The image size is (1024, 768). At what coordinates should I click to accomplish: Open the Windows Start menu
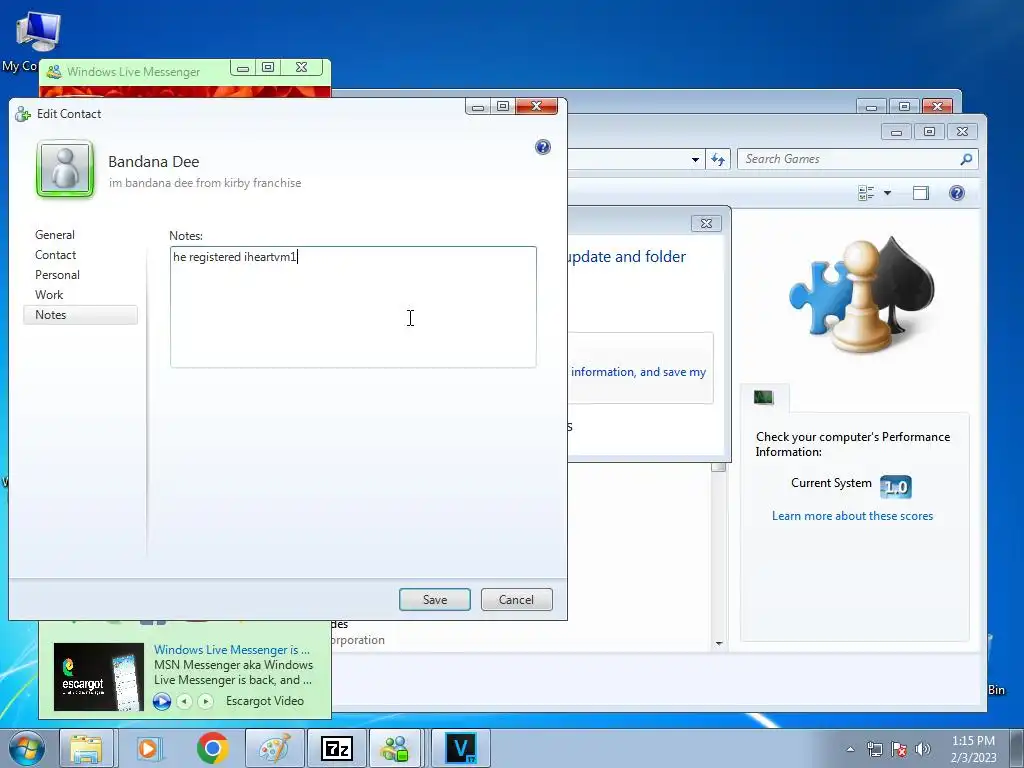[27, 748]
